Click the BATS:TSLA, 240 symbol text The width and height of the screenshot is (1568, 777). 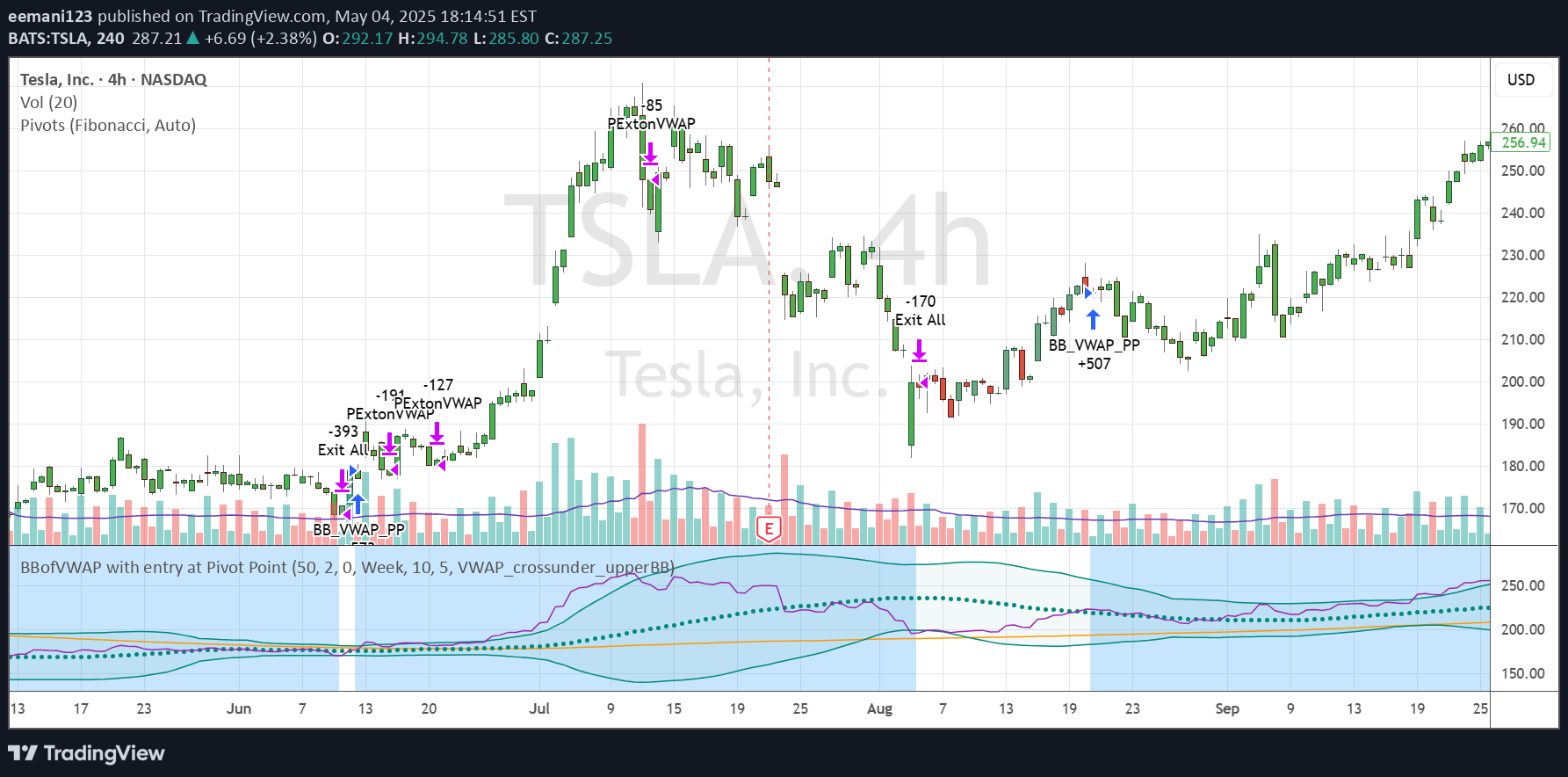pyautogui.click(x=66, y=39)
